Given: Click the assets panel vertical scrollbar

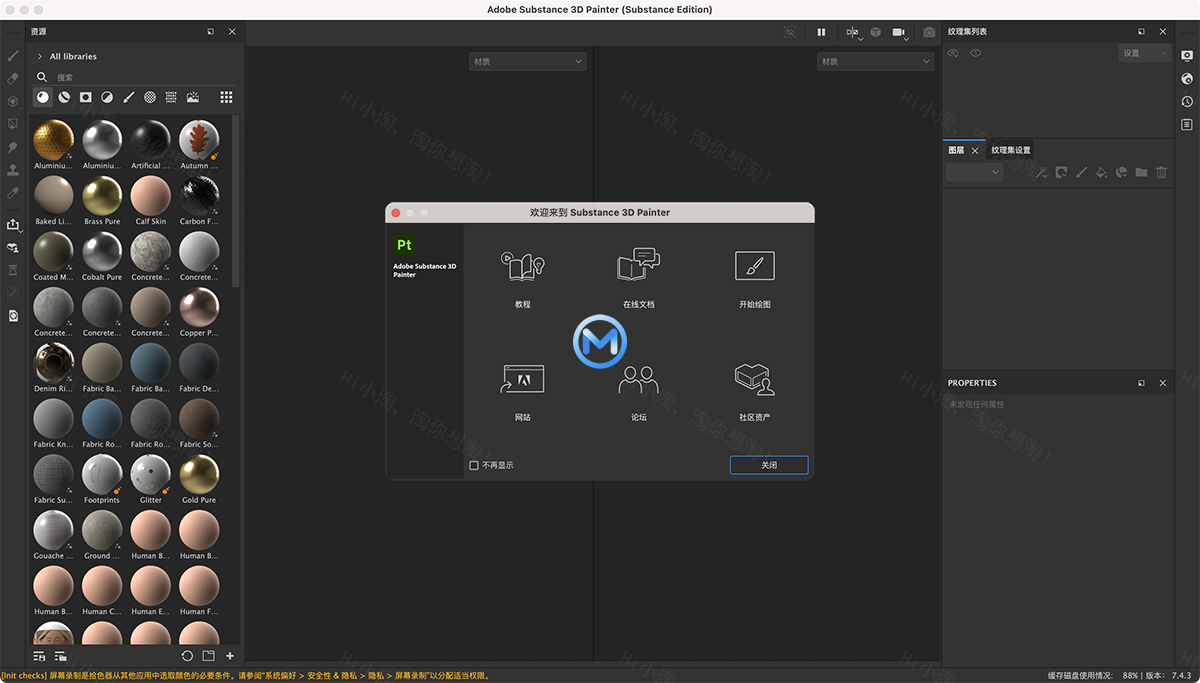Looking at the screenshot, I should (x=236, y=200).
